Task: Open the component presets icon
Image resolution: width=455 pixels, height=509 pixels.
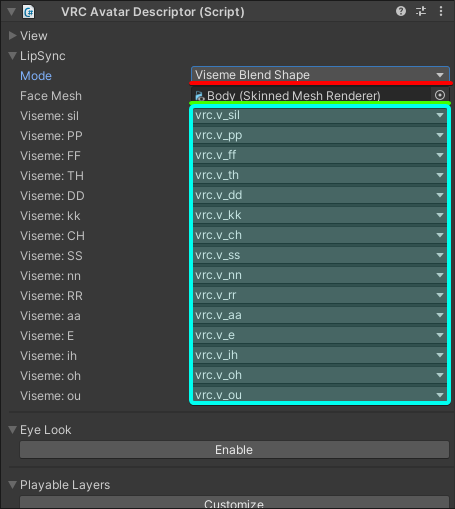Action: pos(421,11)
